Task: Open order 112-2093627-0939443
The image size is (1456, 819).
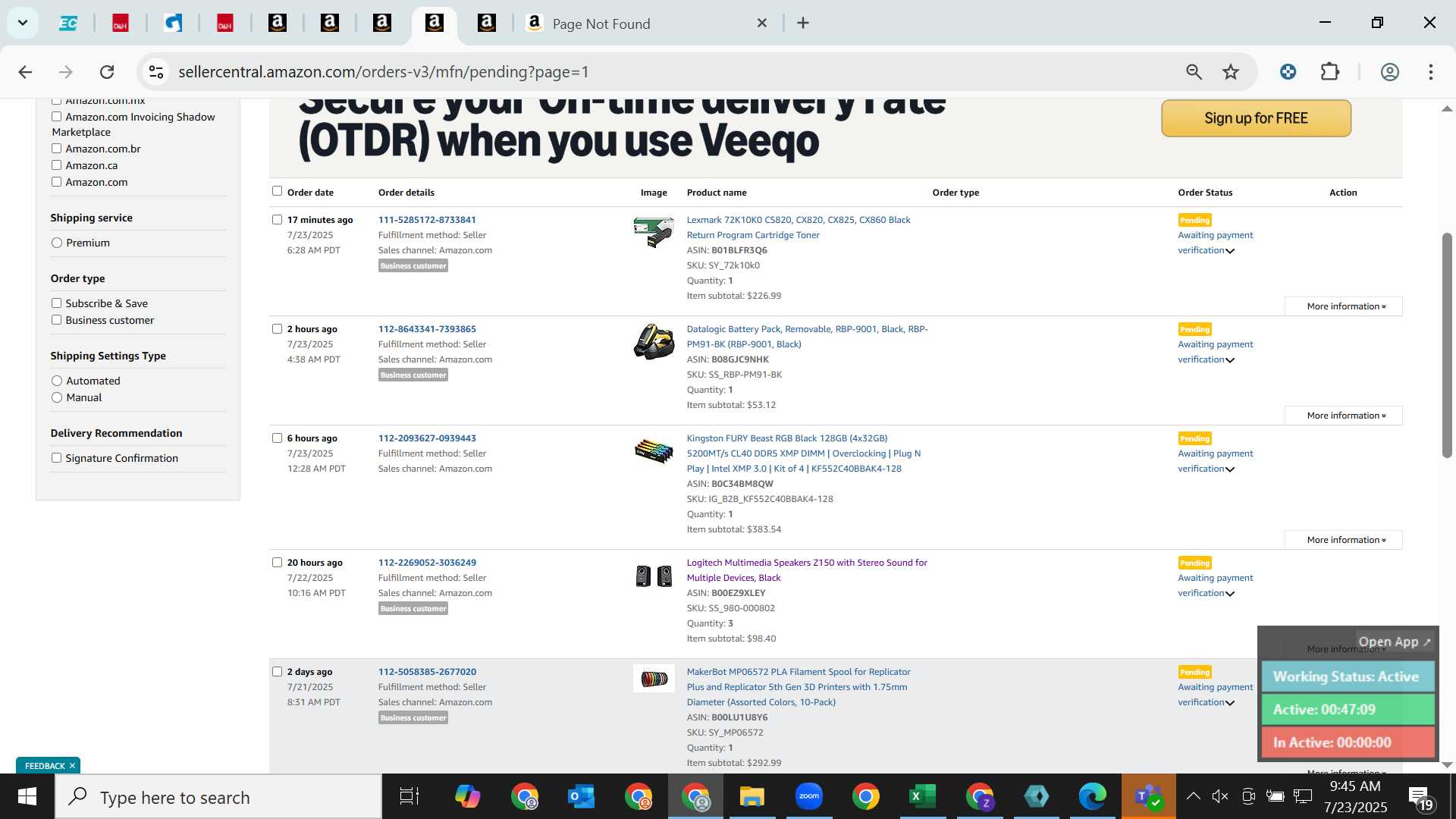Action: pyautogui.click(x=427, y=438)
